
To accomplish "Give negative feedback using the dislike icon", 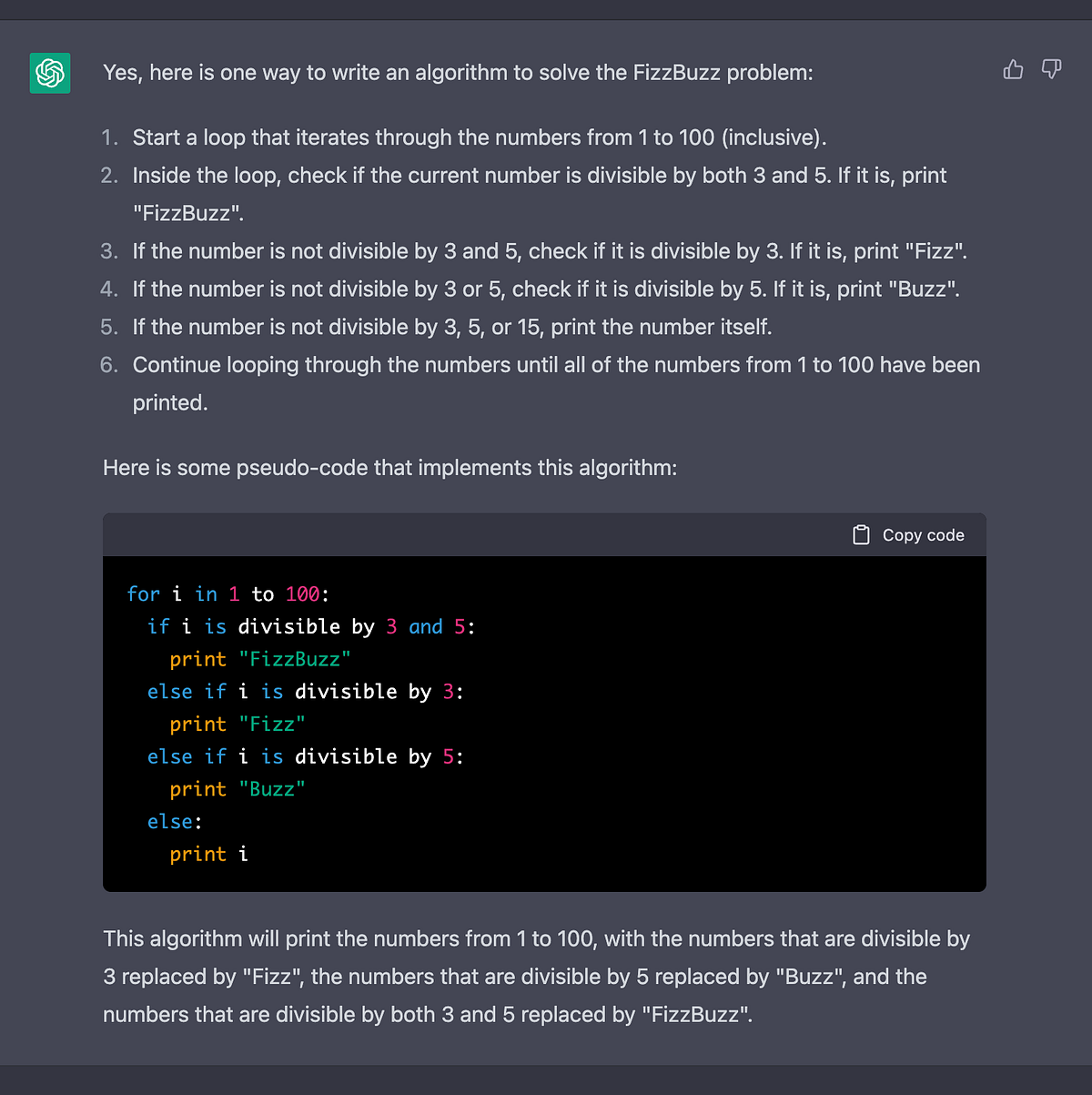I will [1051, 69].
